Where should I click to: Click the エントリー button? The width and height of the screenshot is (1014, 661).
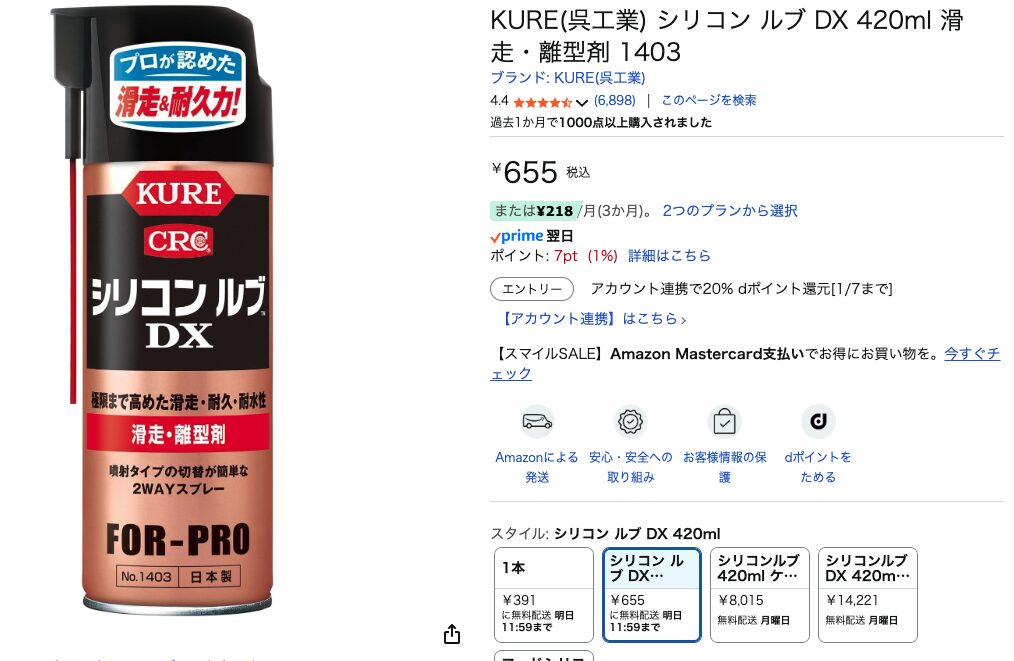tap(532, 289)
